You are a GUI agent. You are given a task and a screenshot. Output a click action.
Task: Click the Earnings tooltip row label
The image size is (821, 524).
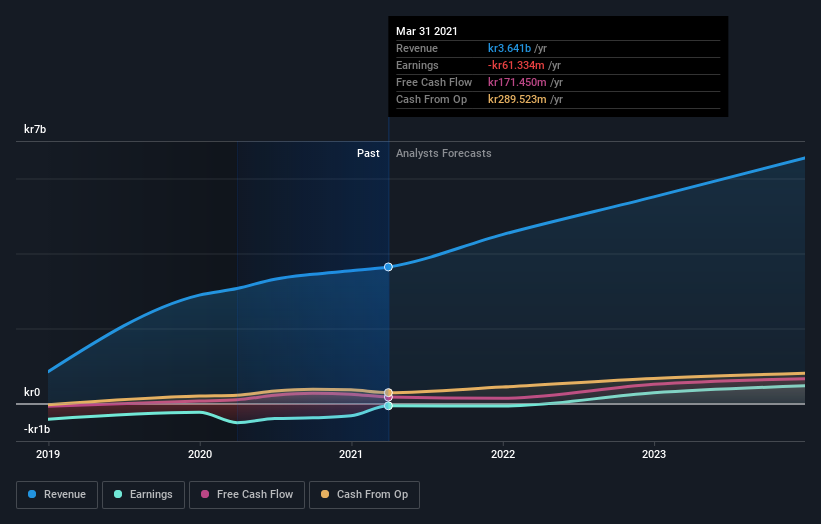(417, 65)
